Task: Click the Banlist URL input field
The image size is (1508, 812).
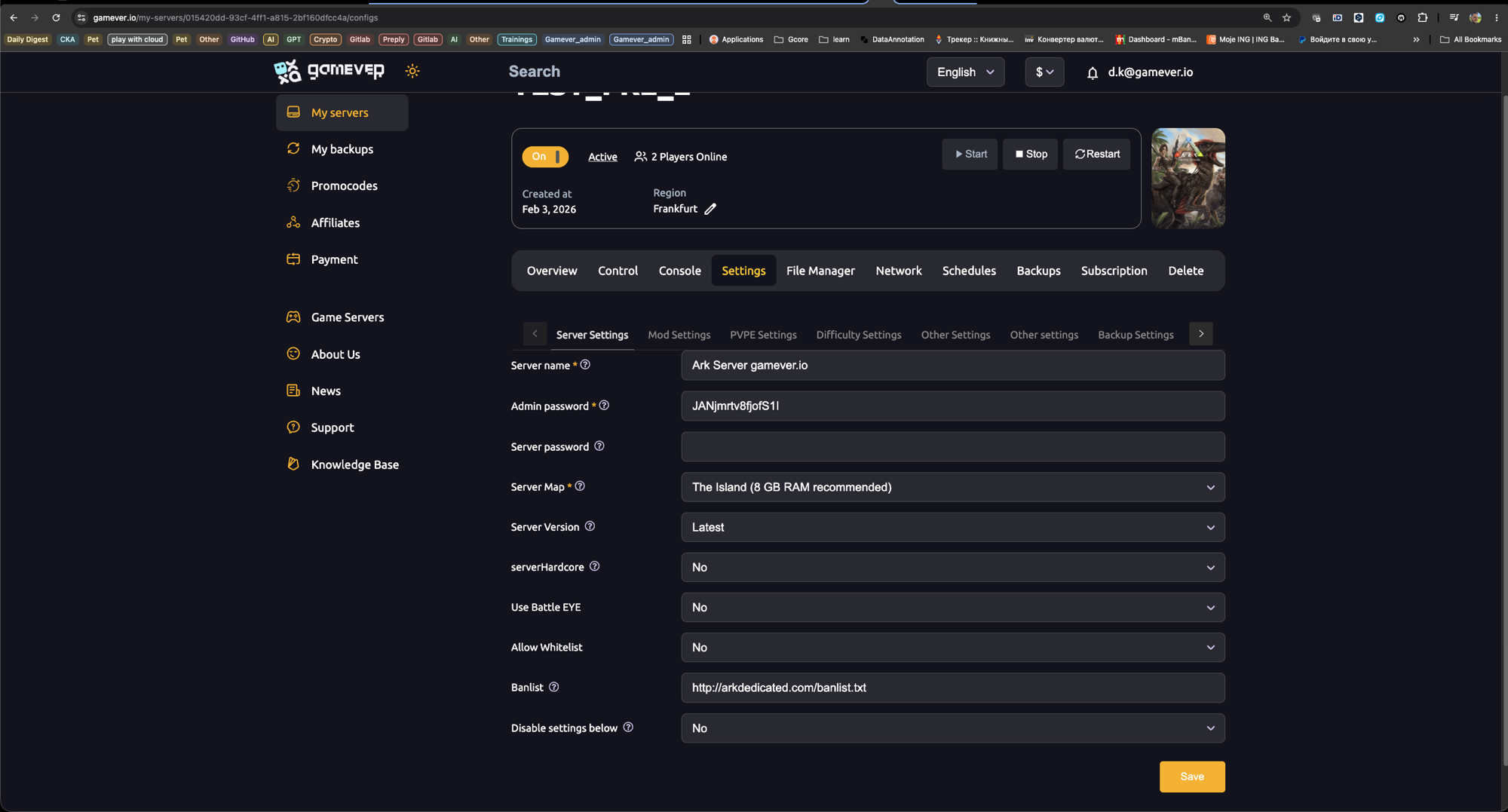Action: [x=953, y=688]
